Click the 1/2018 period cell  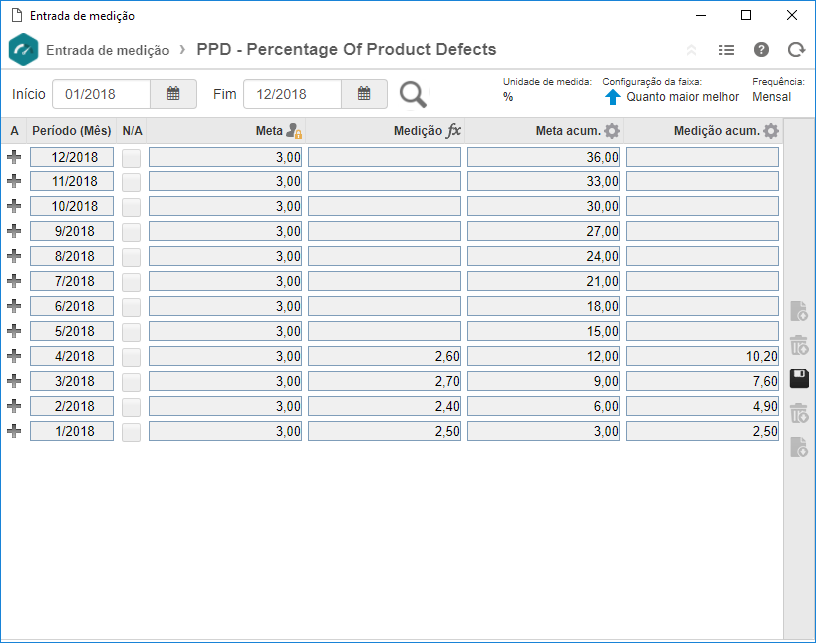(72, 431)
